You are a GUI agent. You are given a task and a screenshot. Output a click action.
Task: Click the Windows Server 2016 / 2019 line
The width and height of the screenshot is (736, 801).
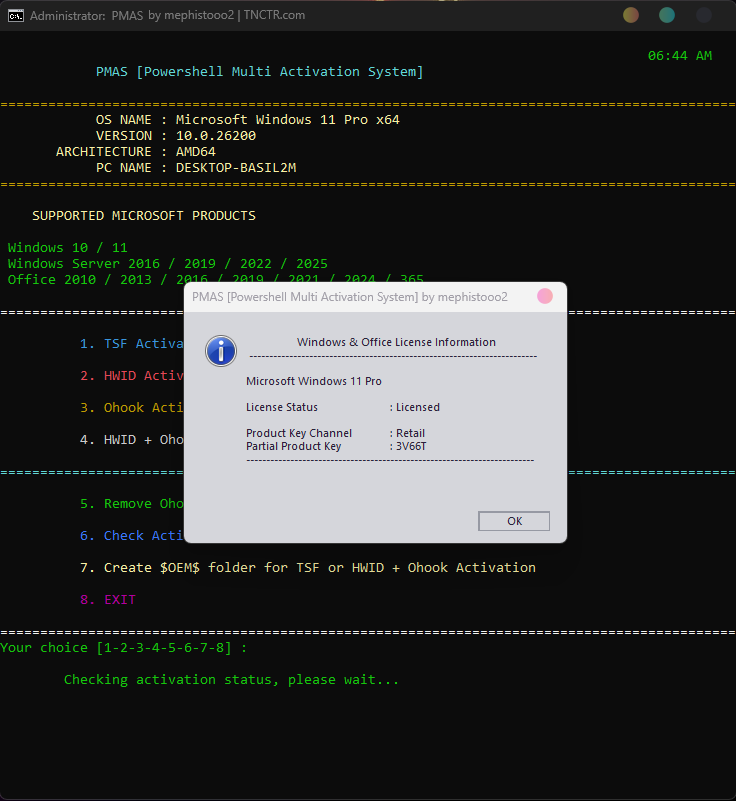tap(168, 264)
